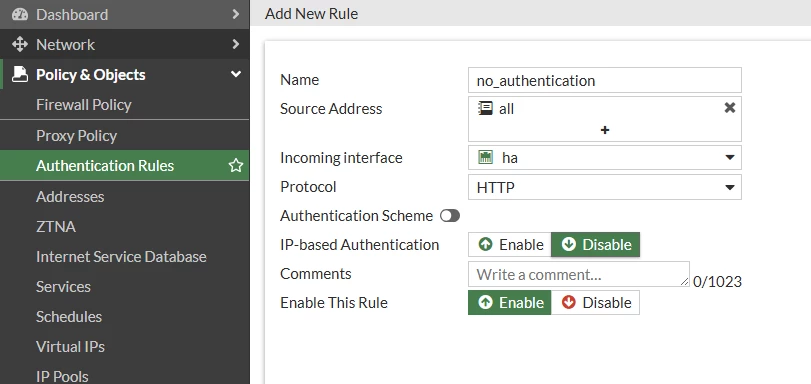Image resolution: width=811 pixels, height=384 pixels.
Task: Click the Comments text area
Action: [579, 274]
